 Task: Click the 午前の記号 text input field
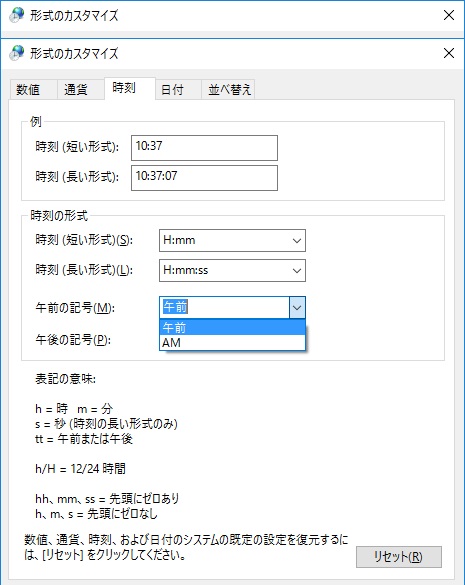tap(225, 307)
